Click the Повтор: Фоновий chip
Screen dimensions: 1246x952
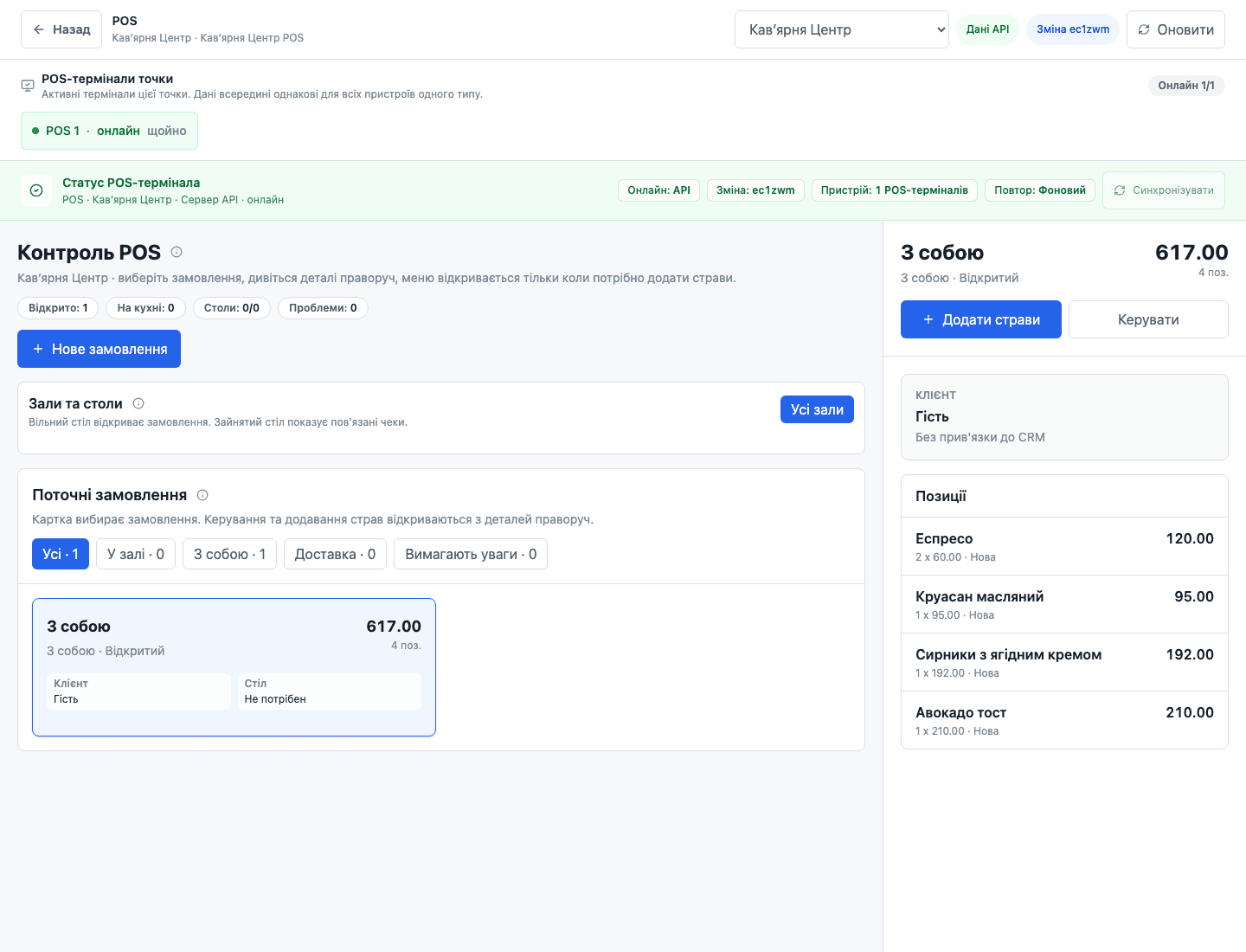[1040, 190]
